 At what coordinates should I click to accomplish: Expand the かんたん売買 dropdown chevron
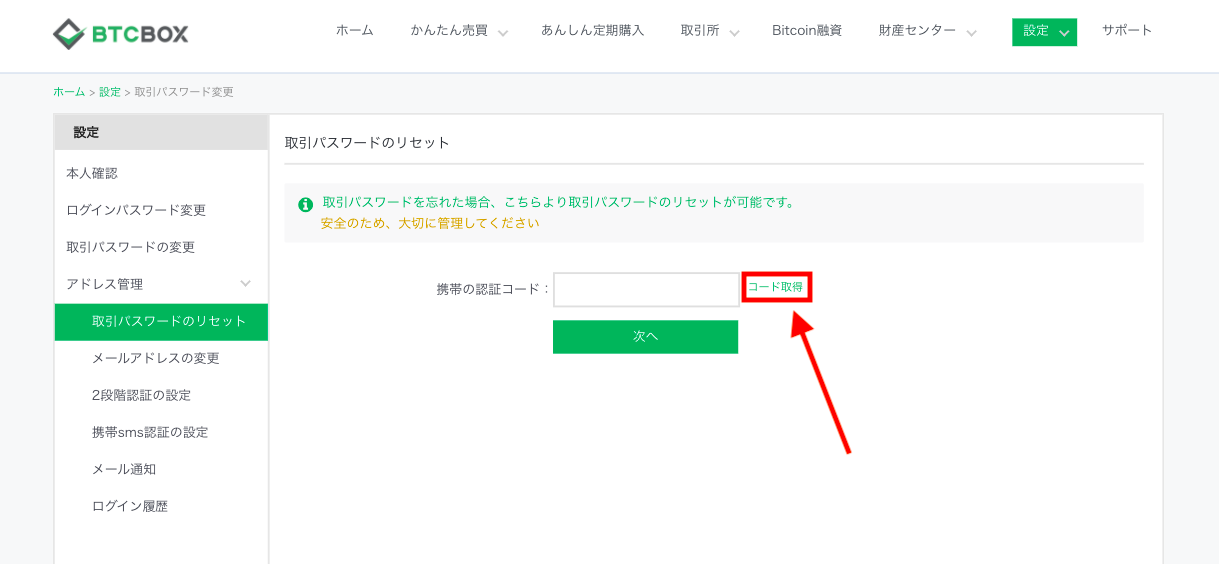tap(503, 33)
